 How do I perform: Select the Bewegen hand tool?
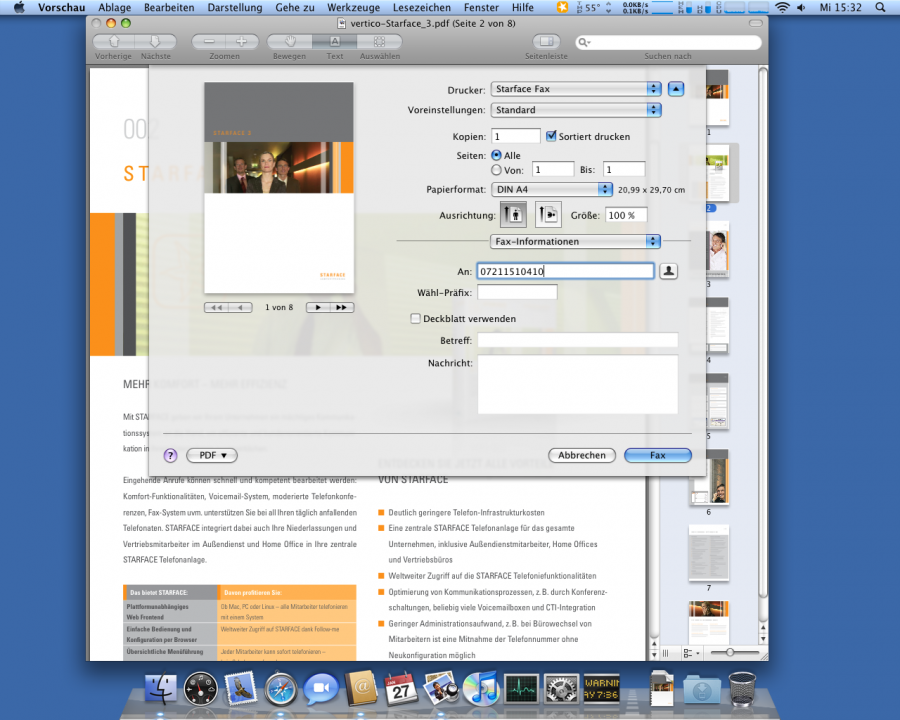click(290, 41)
